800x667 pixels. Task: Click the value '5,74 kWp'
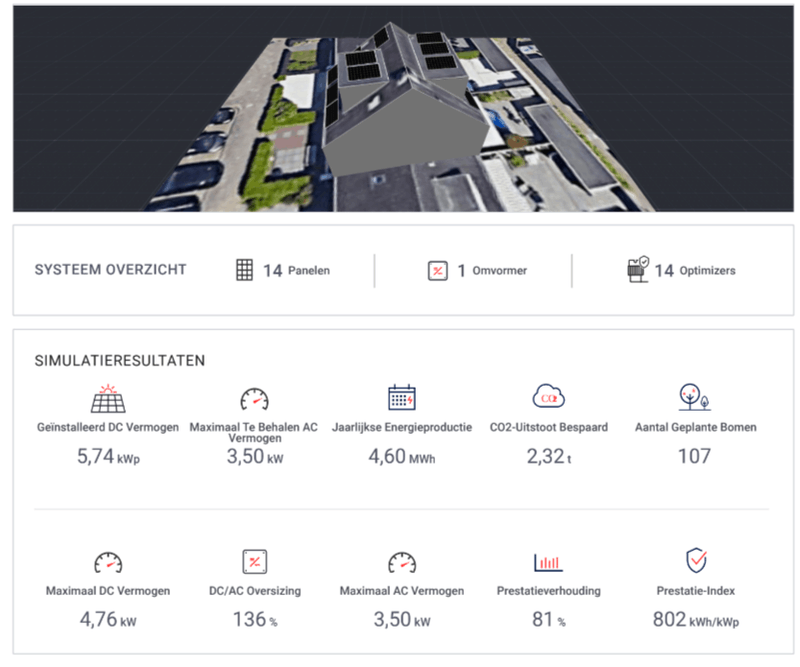pyautogui.click(x=108, y=456)
